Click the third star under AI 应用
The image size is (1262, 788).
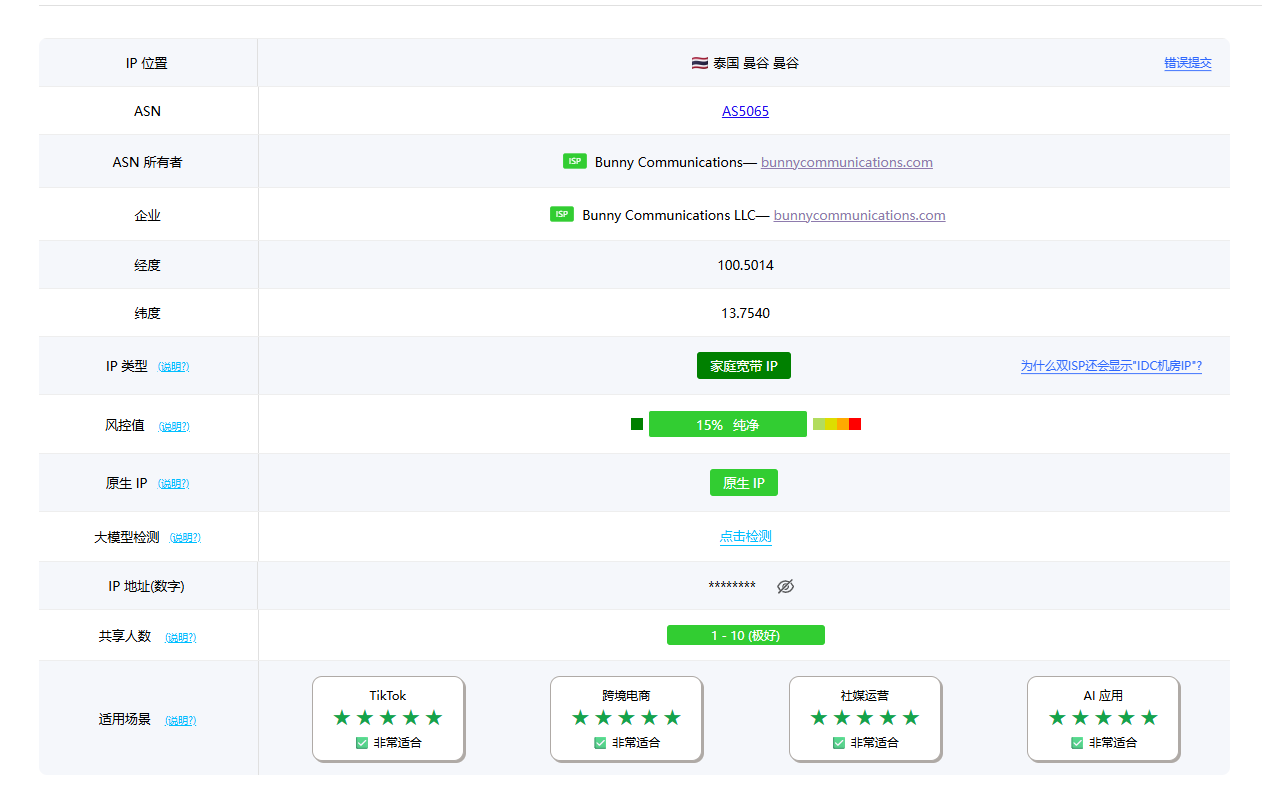click(1103, 717)
